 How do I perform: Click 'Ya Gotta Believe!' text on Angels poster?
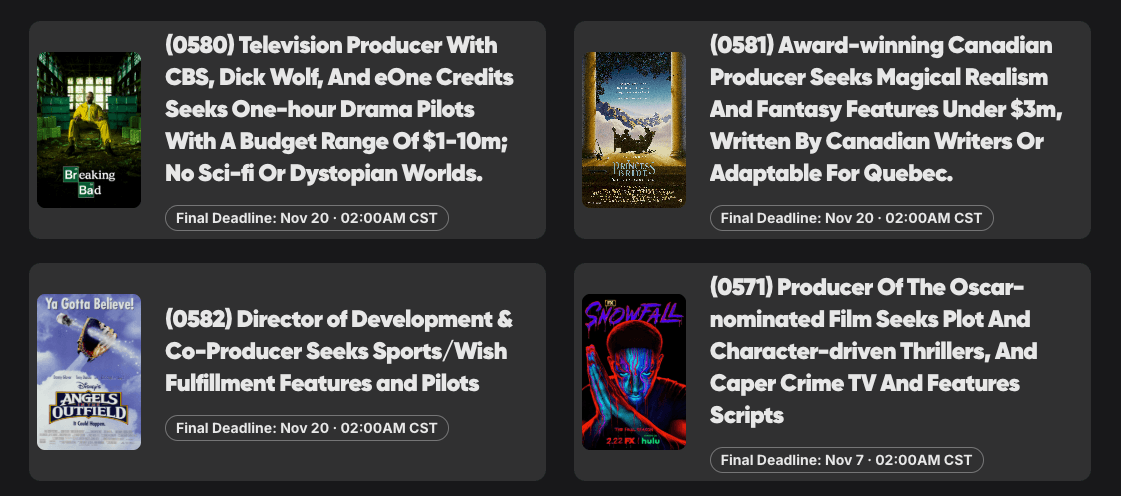(x=88, y=302)
